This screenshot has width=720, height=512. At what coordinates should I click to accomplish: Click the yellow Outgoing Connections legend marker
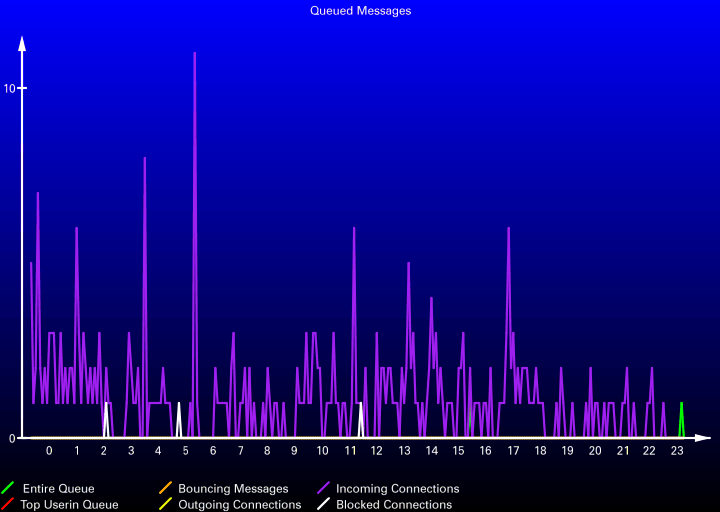(166, 505)
